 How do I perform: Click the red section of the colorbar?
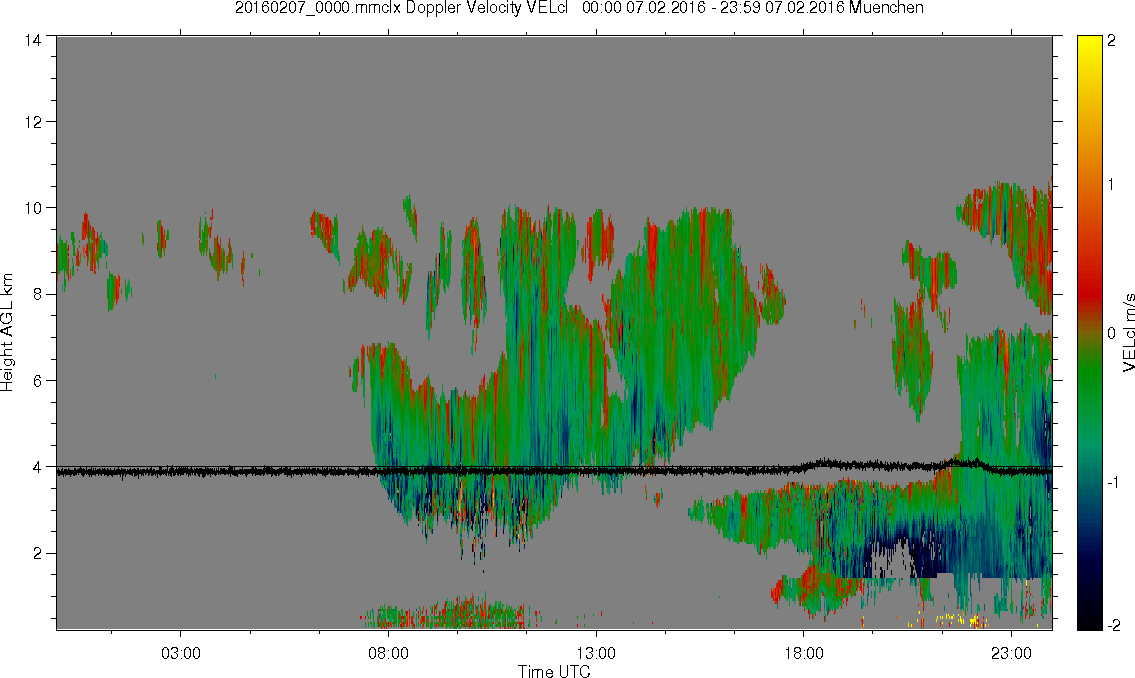1089,289
